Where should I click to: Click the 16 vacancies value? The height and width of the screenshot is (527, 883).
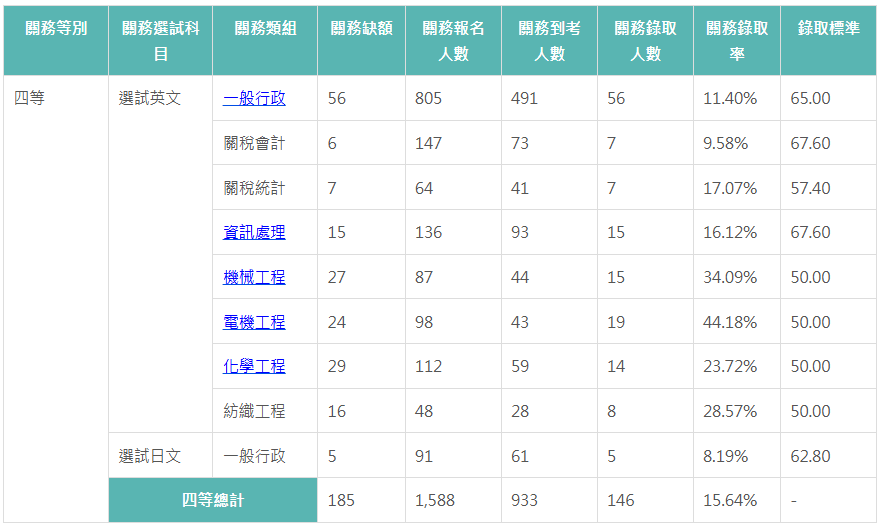(337, 411)
